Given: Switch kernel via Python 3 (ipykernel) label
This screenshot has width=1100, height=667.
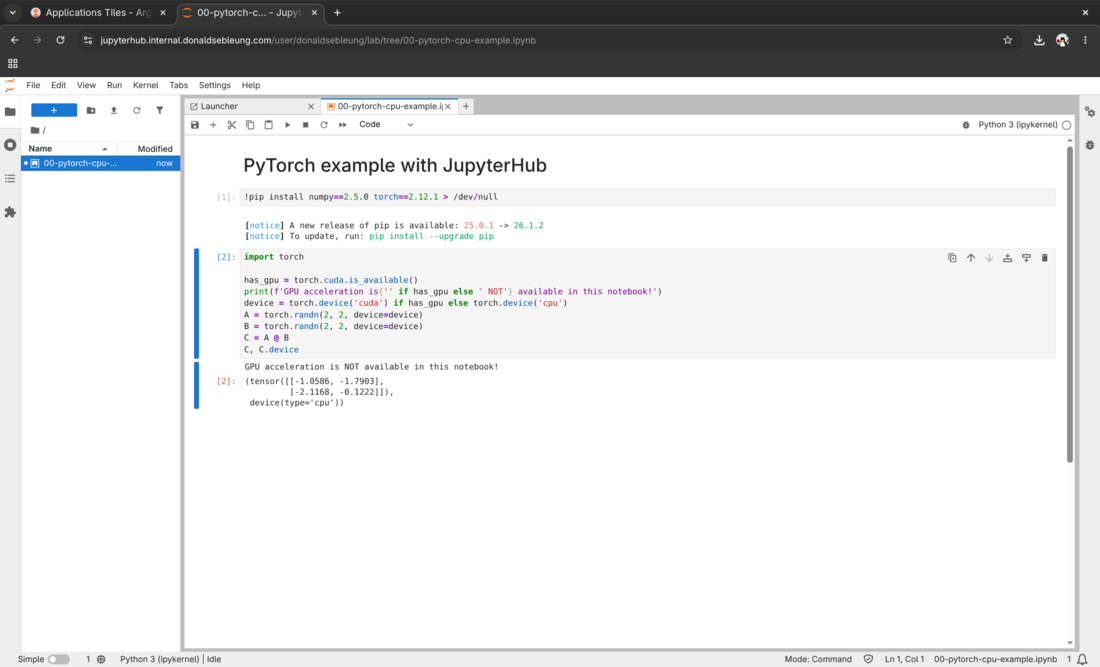Looking at the screenshot, I should pos(1017,125).
